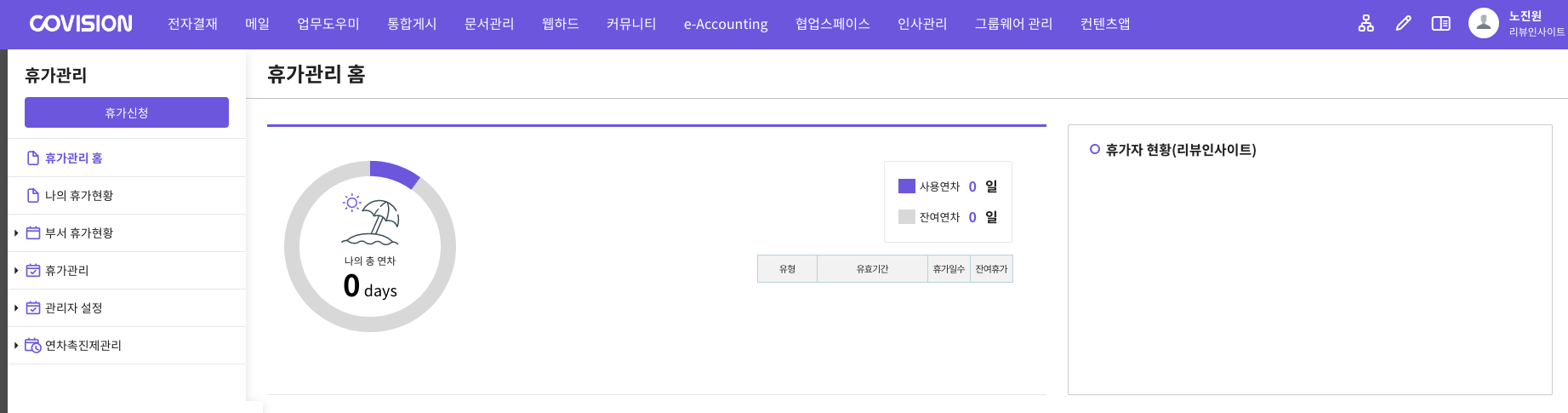Go to 인사관리 in top navigation
The height and width of the screenshot is (413, 1568).
[x=921, y=24]
